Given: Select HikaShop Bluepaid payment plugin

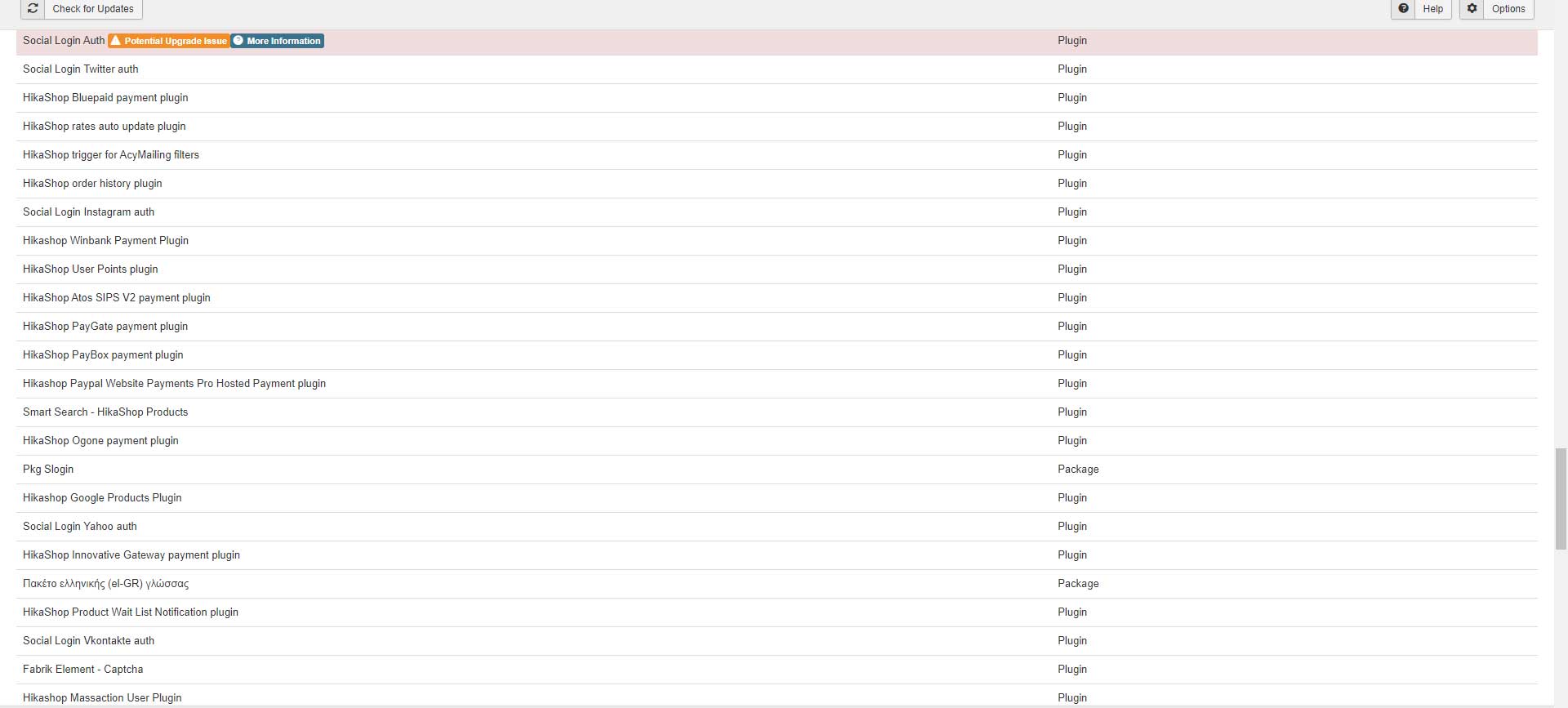Looking at the screenshot, I should 105,97.
